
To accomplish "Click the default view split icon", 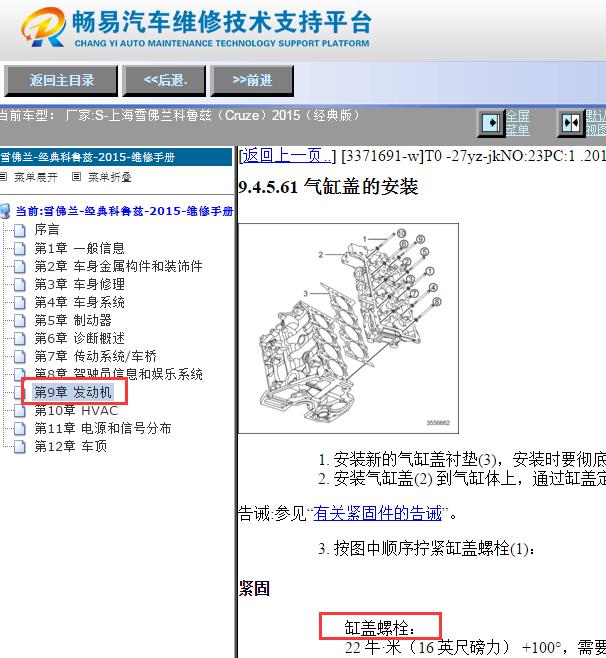I will (571, 123).
